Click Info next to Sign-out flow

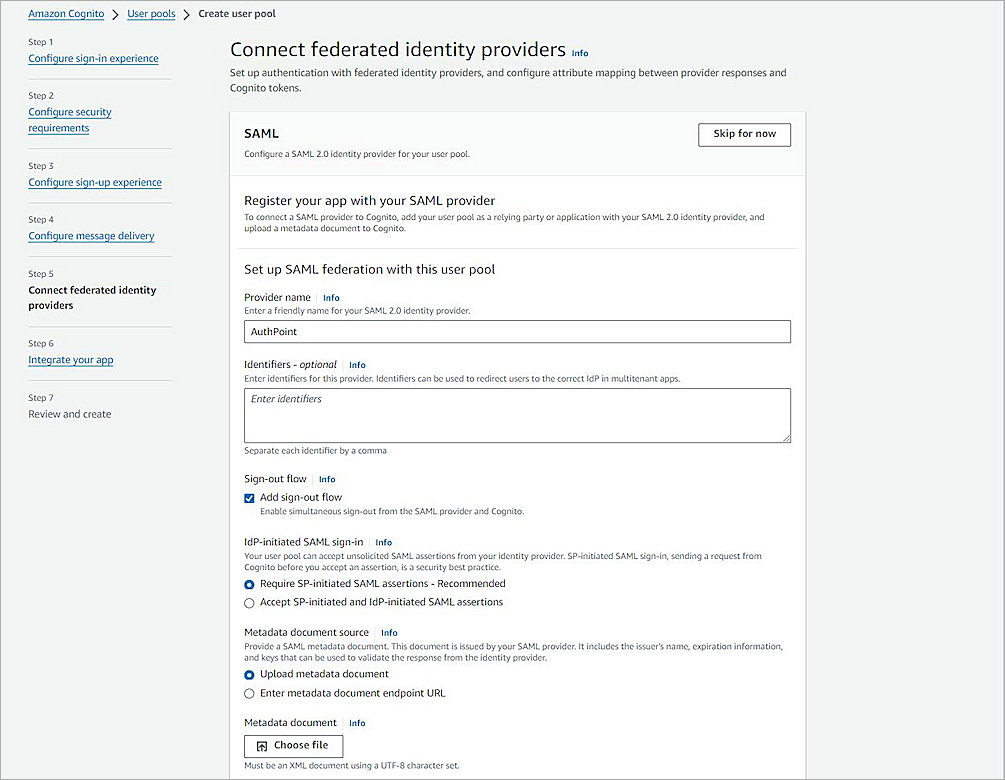pos(327,479)
